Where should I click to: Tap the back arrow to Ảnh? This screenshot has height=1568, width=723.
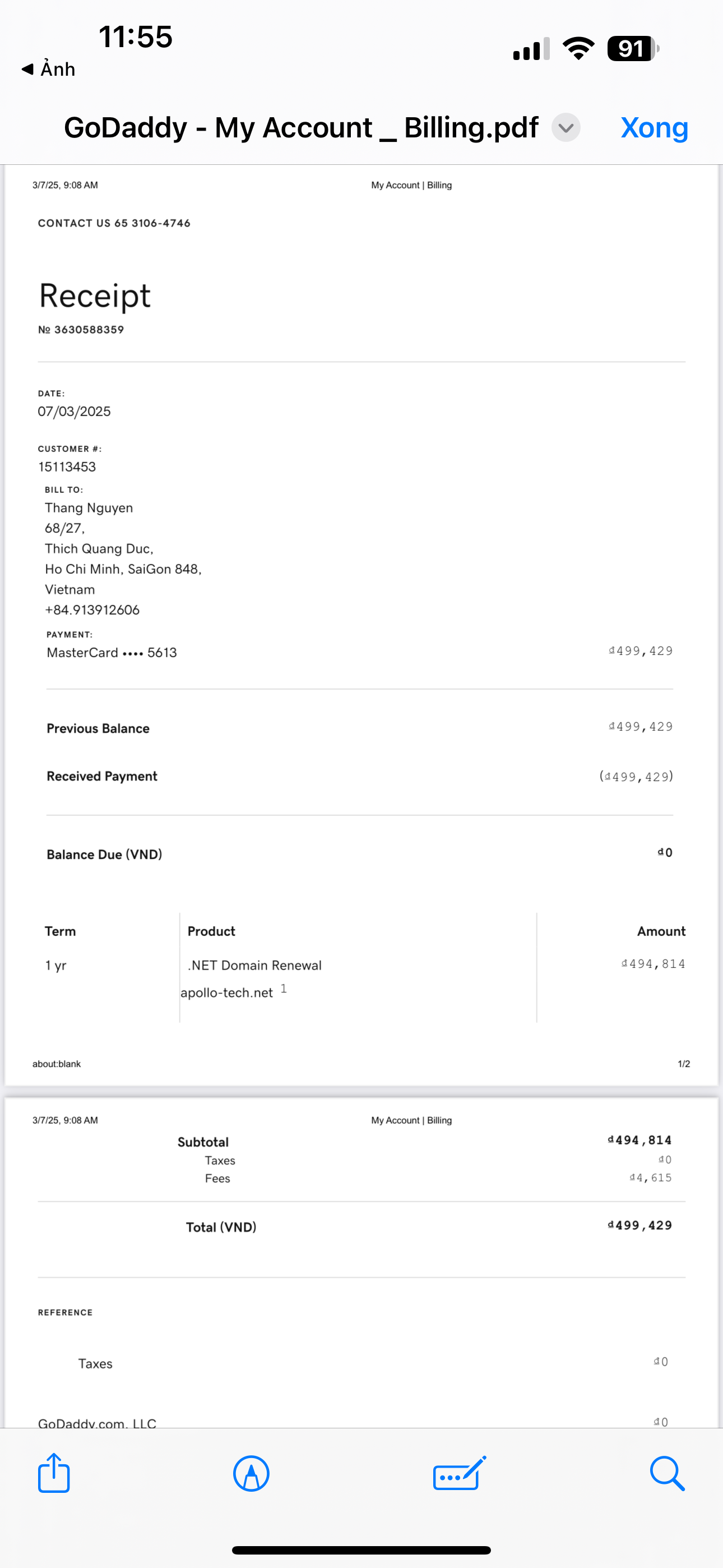[x=48, y=70]
